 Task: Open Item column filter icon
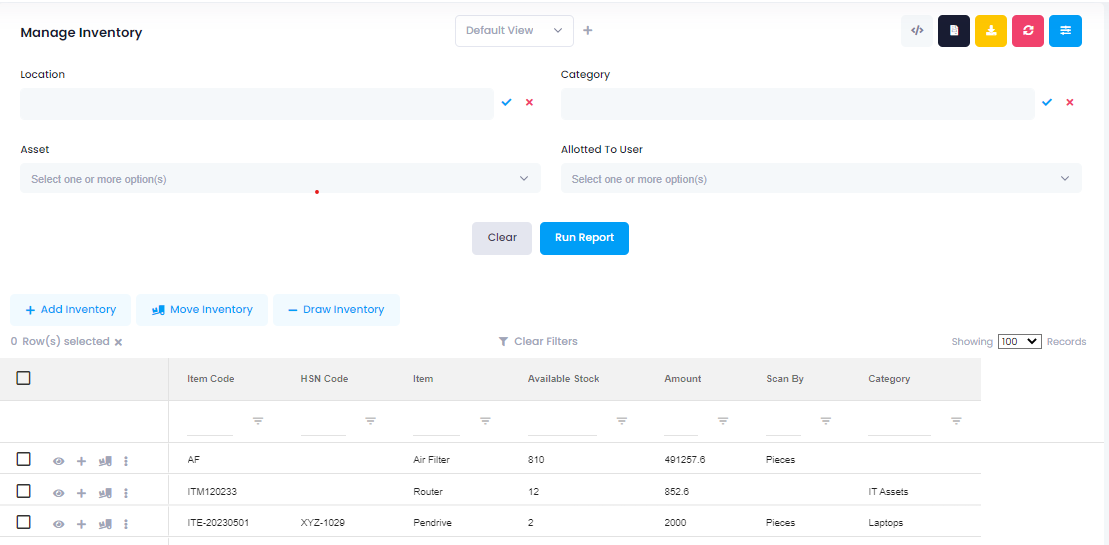click(485, 421)
